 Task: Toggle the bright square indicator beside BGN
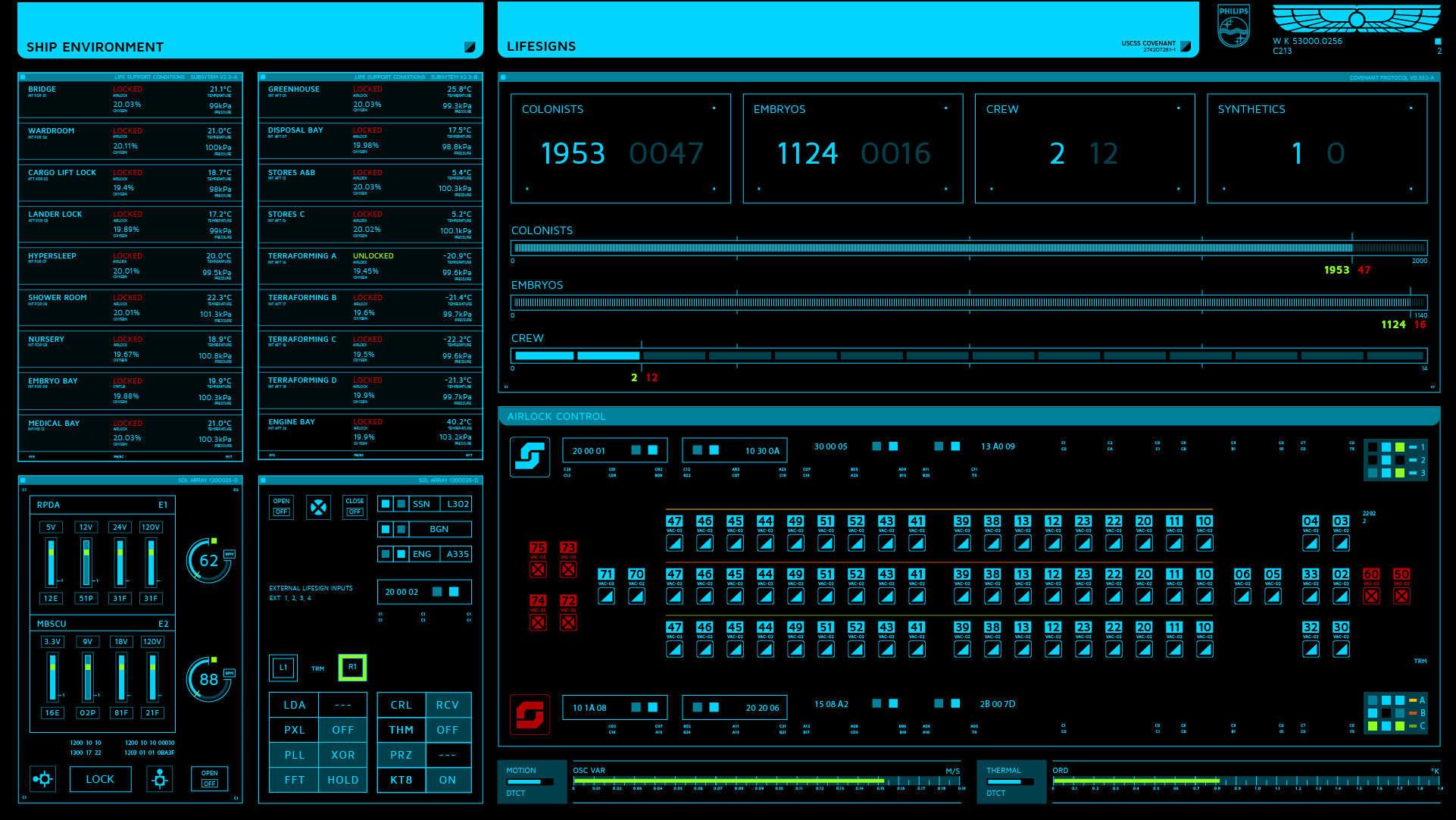(386, 529)
